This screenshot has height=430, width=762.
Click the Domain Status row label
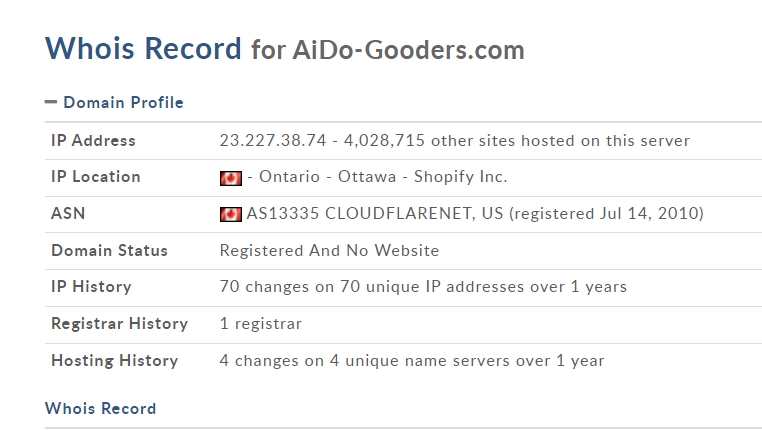(x=109, y=251)
